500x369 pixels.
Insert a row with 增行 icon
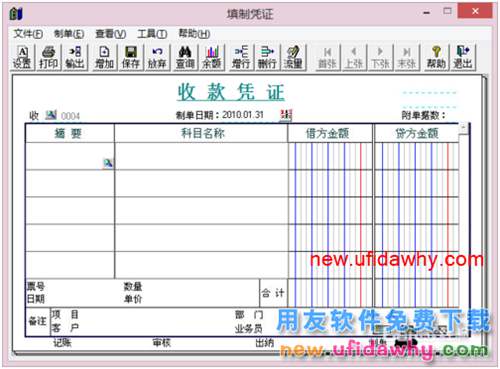[241, 57]
